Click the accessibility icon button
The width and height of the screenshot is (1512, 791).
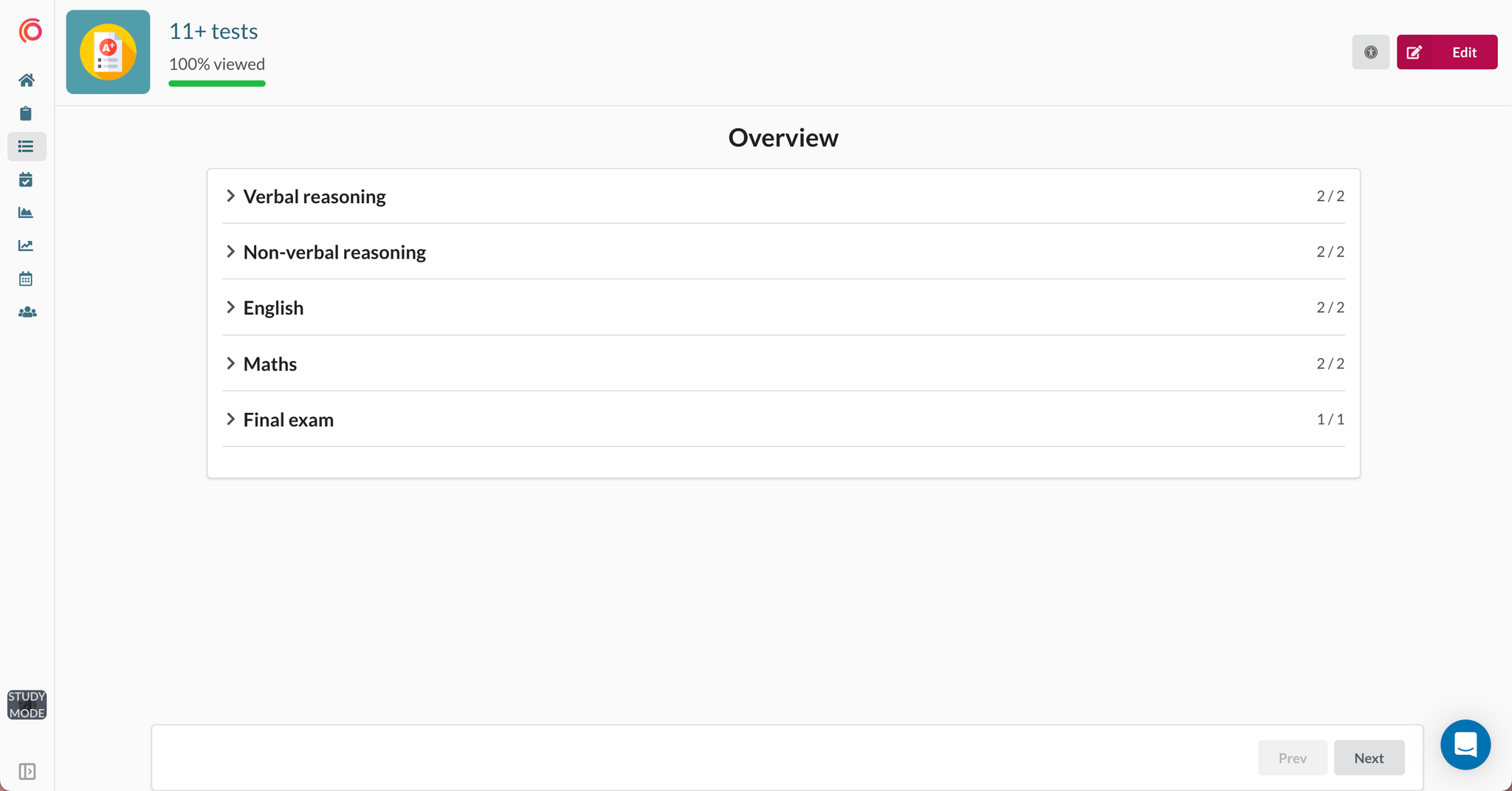(x=1370, y=52)
